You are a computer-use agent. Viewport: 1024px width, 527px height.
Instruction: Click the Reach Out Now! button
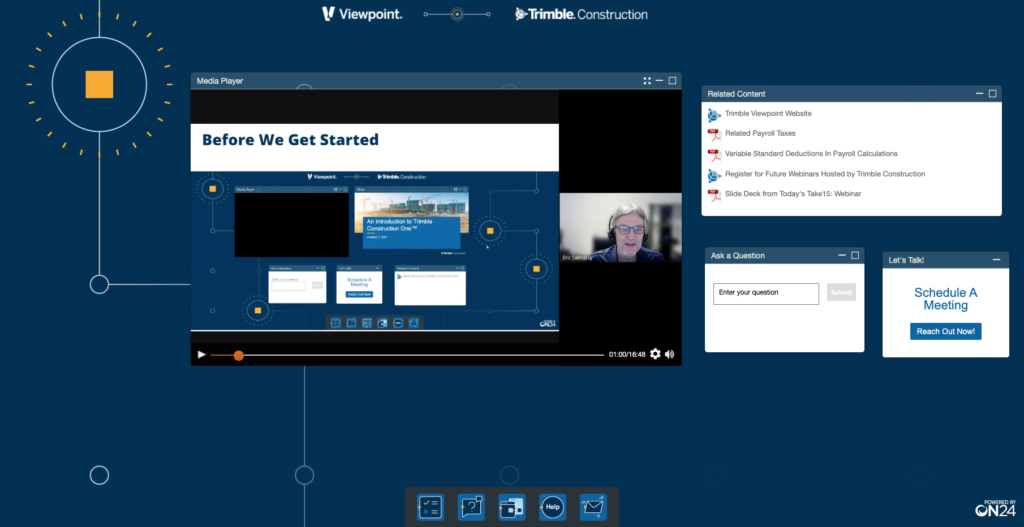pos(946,332)
